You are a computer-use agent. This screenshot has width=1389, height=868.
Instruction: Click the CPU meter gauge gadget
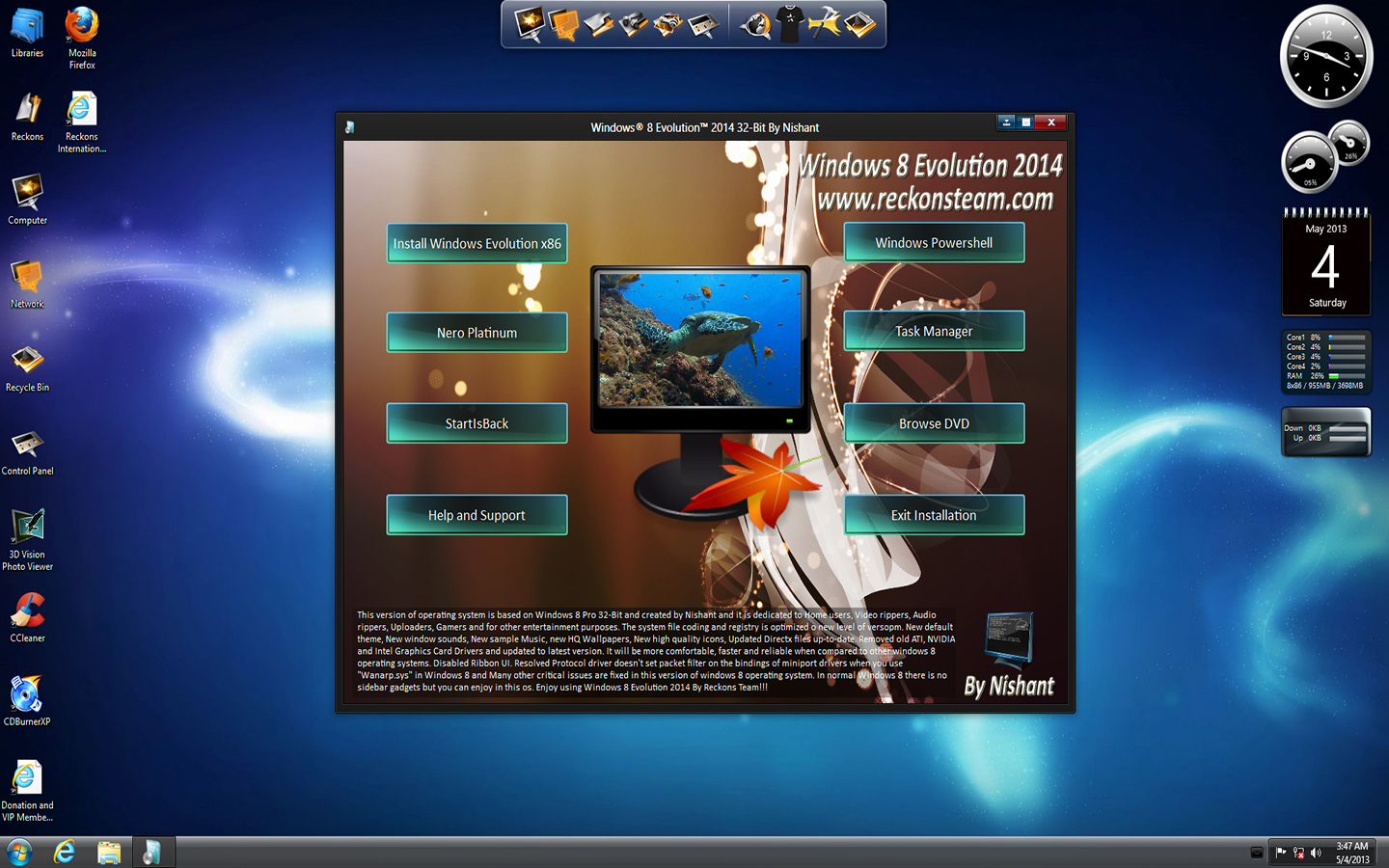(1325, 157)
